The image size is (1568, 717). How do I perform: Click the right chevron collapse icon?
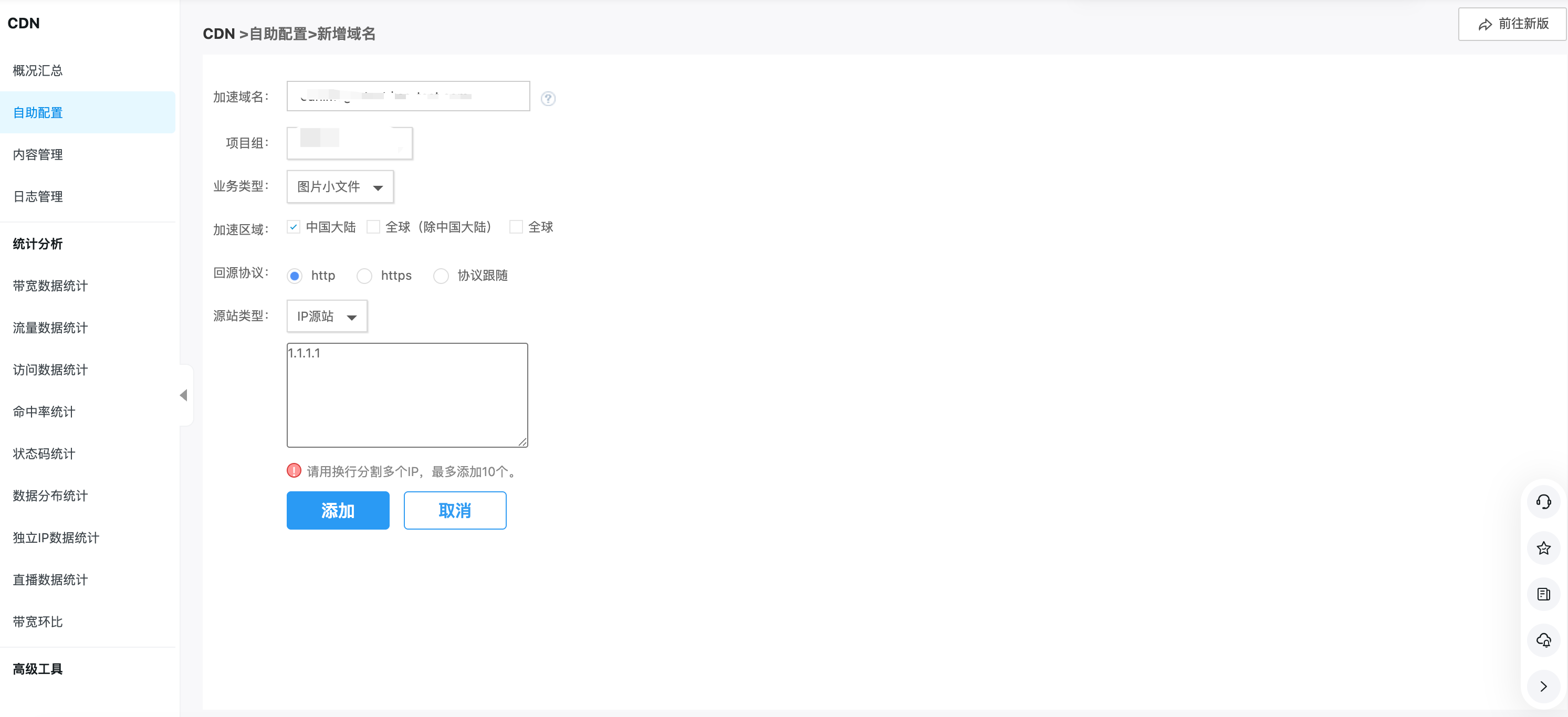click(1543, 687)
